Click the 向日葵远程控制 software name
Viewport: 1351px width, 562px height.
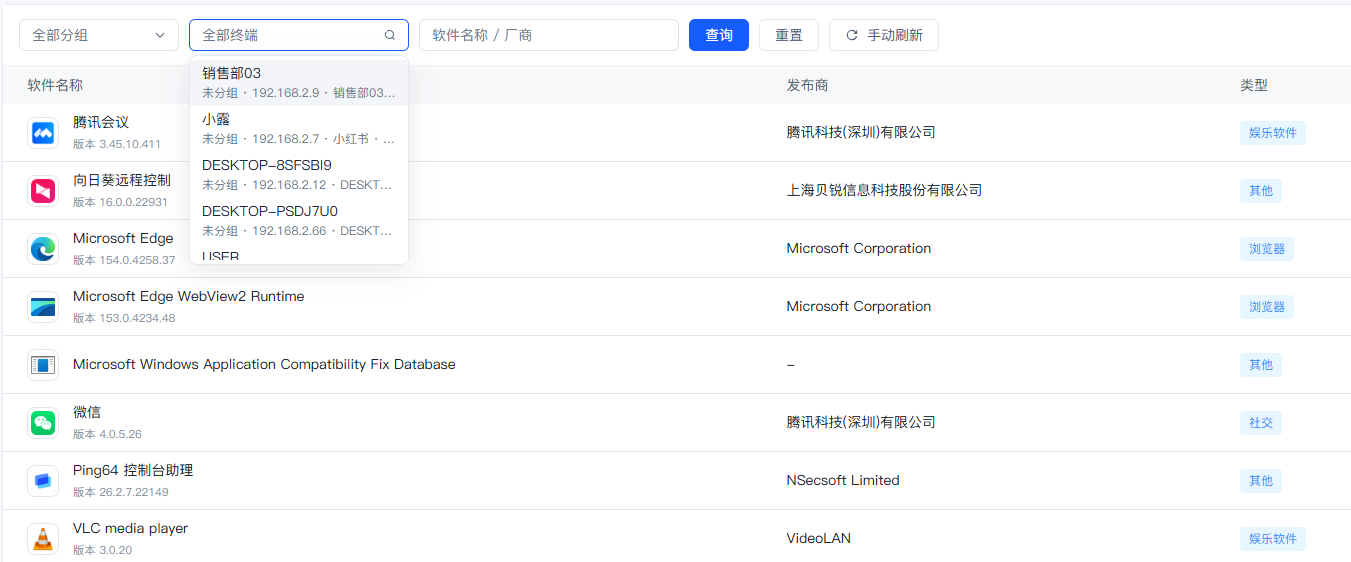click(122, 180)
